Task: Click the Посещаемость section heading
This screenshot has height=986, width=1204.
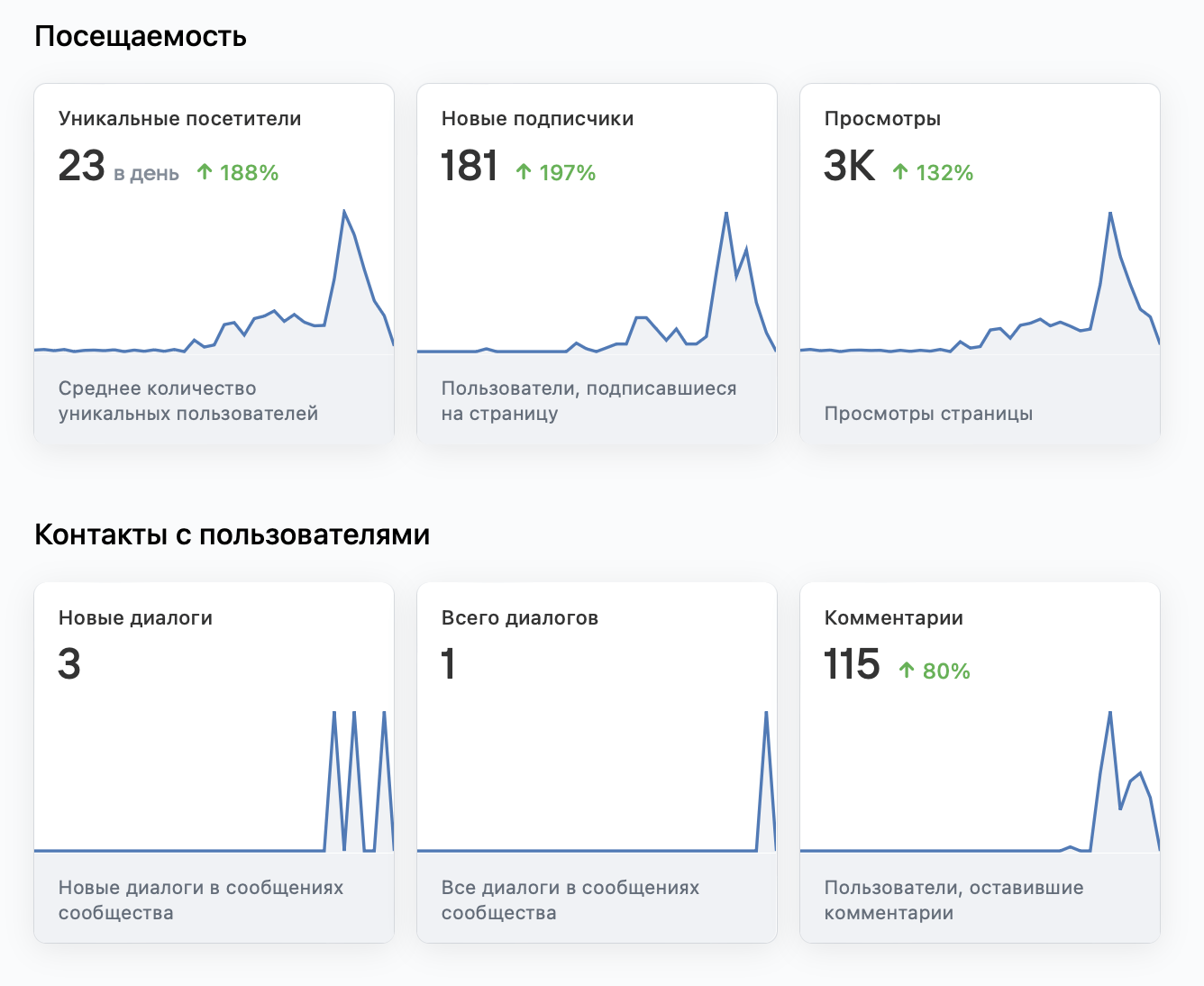Action: pyautogui.click(x=141, y=36)
